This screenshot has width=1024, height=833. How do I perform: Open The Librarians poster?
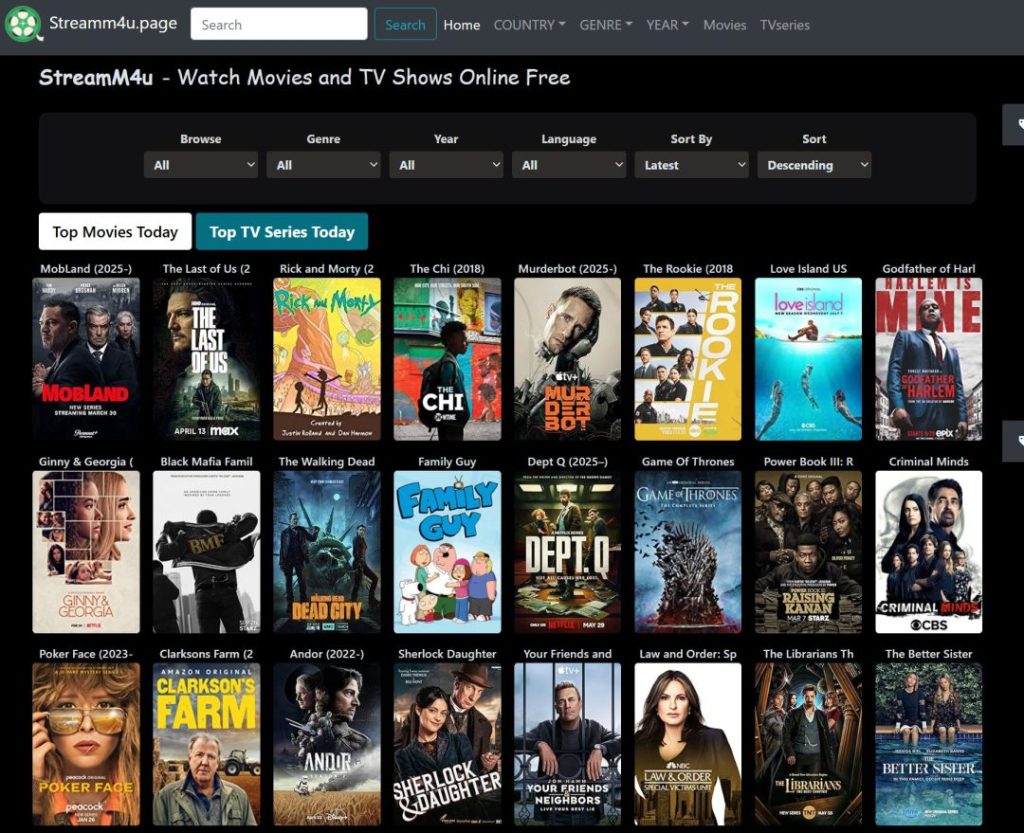(x=808, y=744)
